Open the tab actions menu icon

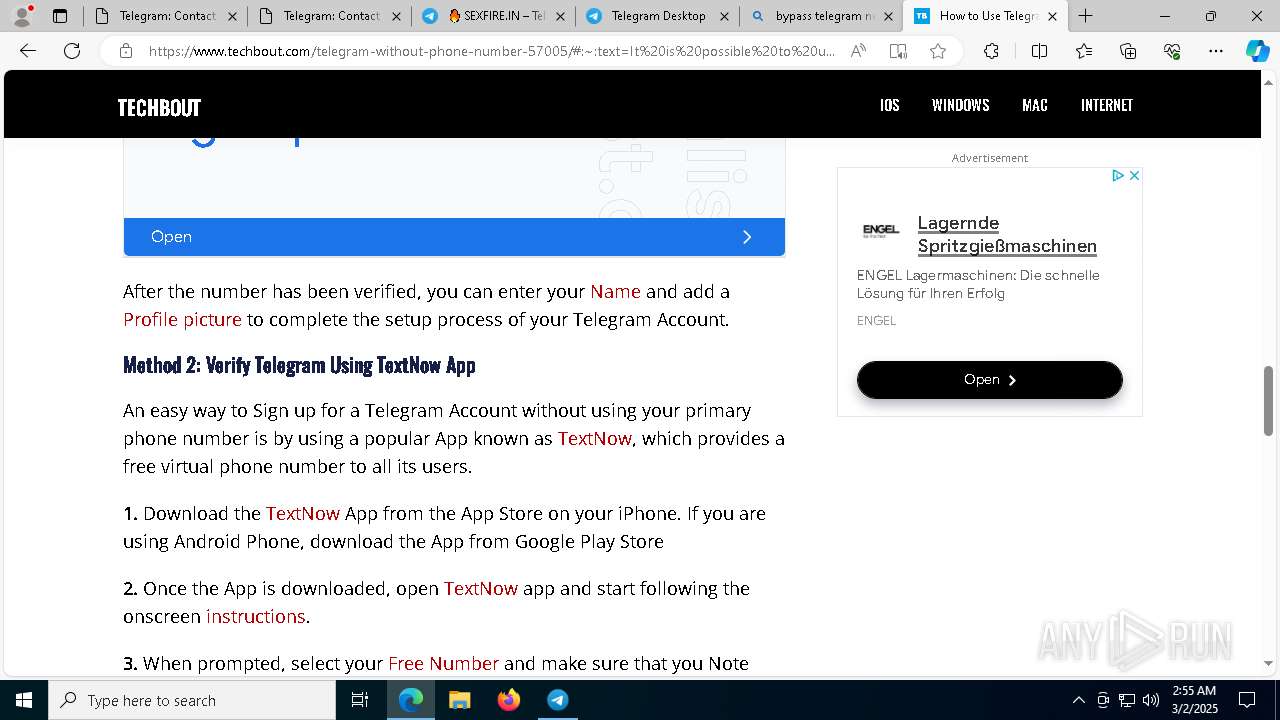tap(60, 16)
